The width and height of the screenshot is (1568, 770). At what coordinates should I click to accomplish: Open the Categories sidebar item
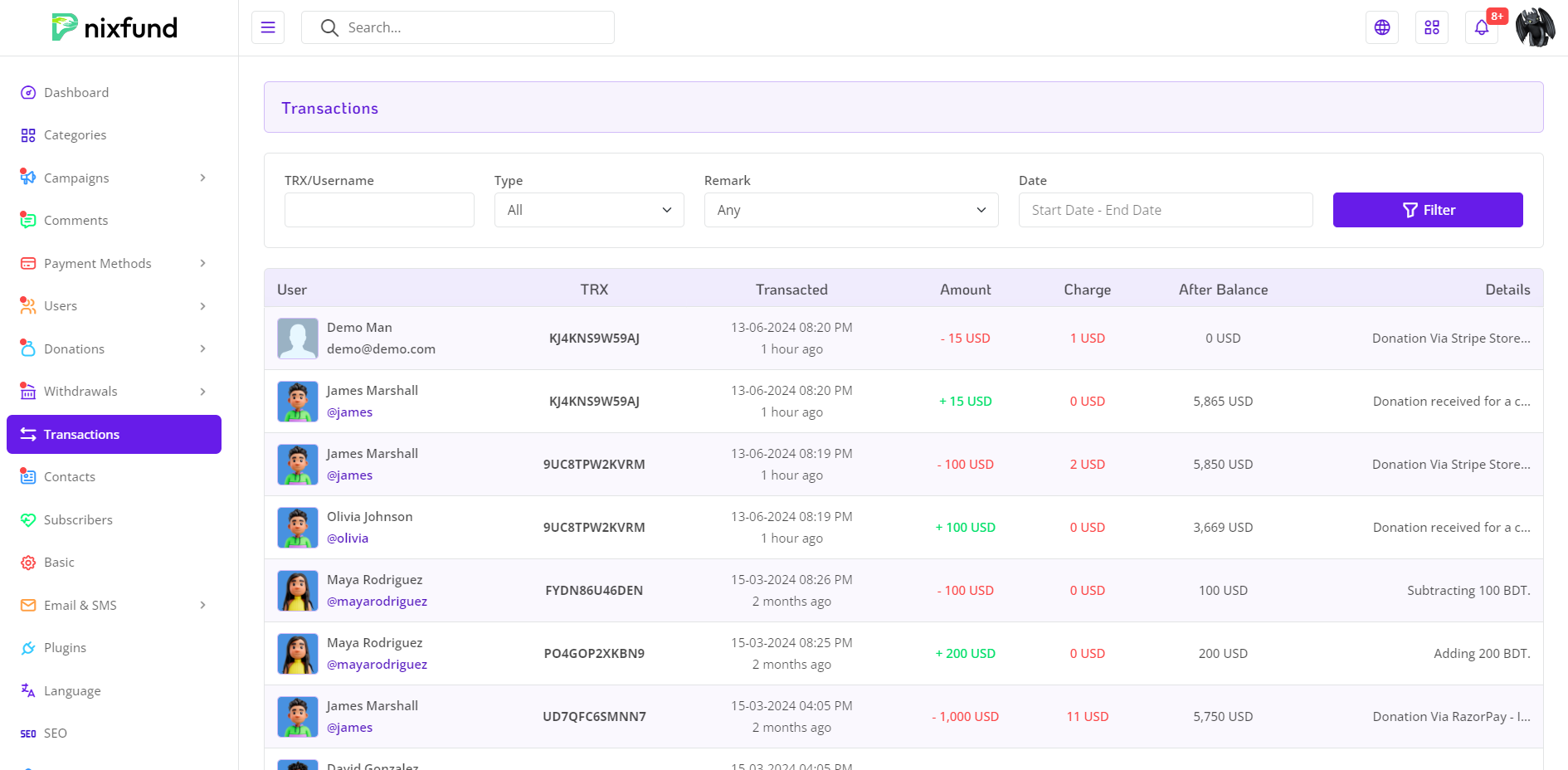click(x=75, y=135)
